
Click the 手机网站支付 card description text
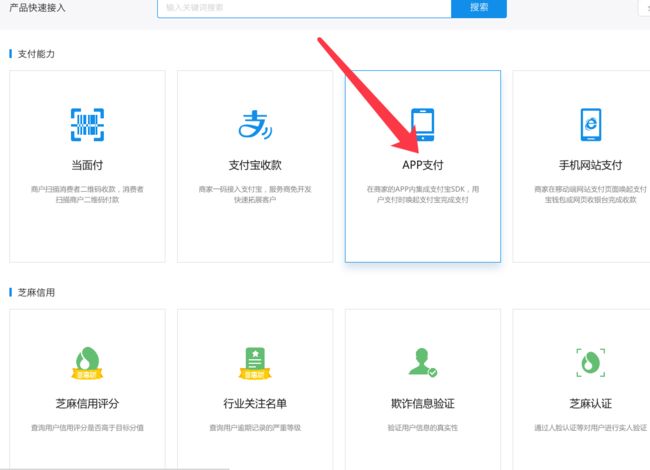click(x=590, y=194)
